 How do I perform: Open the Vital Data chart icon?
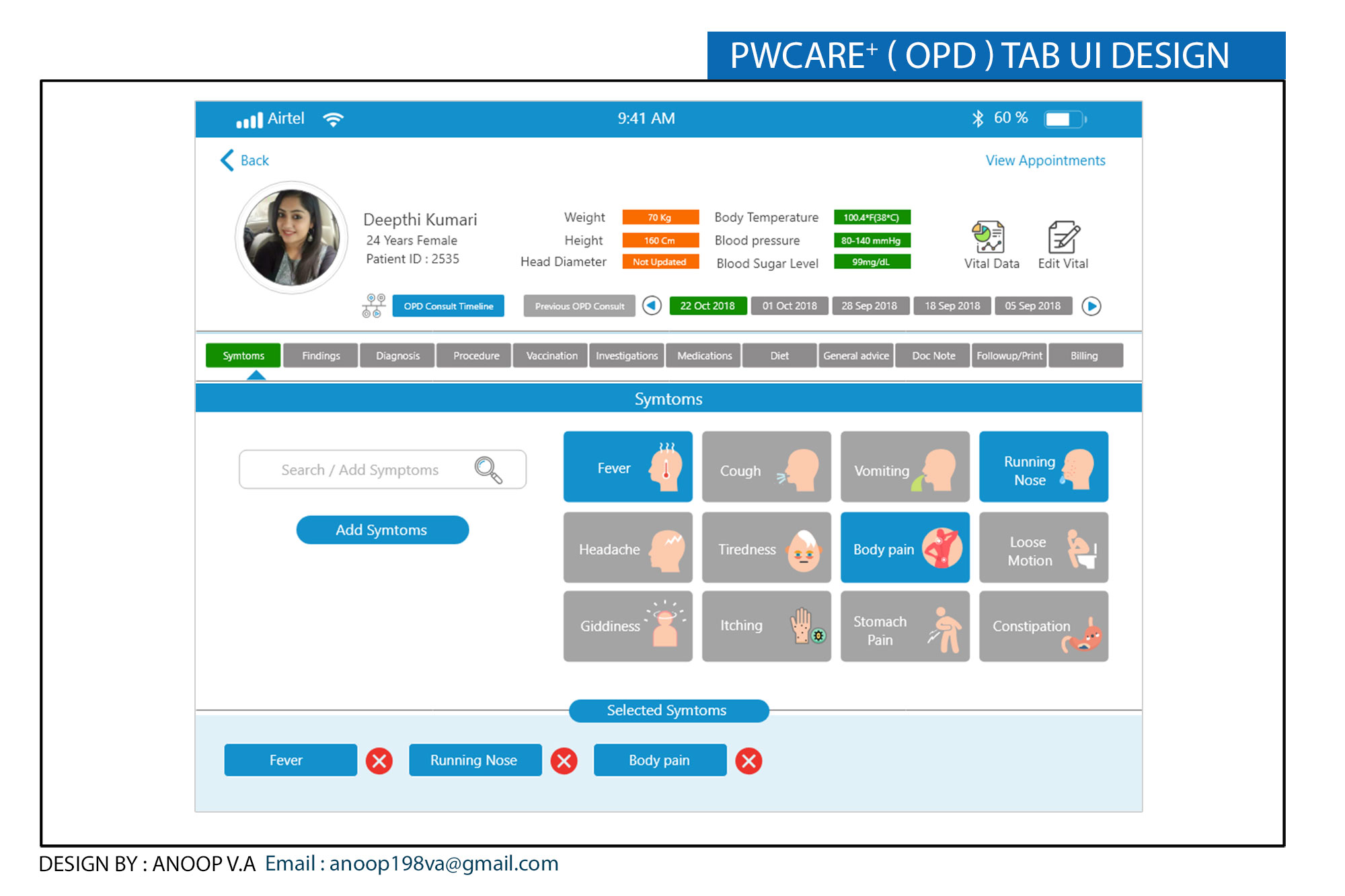pyautogui.click(x=988, y=237)
